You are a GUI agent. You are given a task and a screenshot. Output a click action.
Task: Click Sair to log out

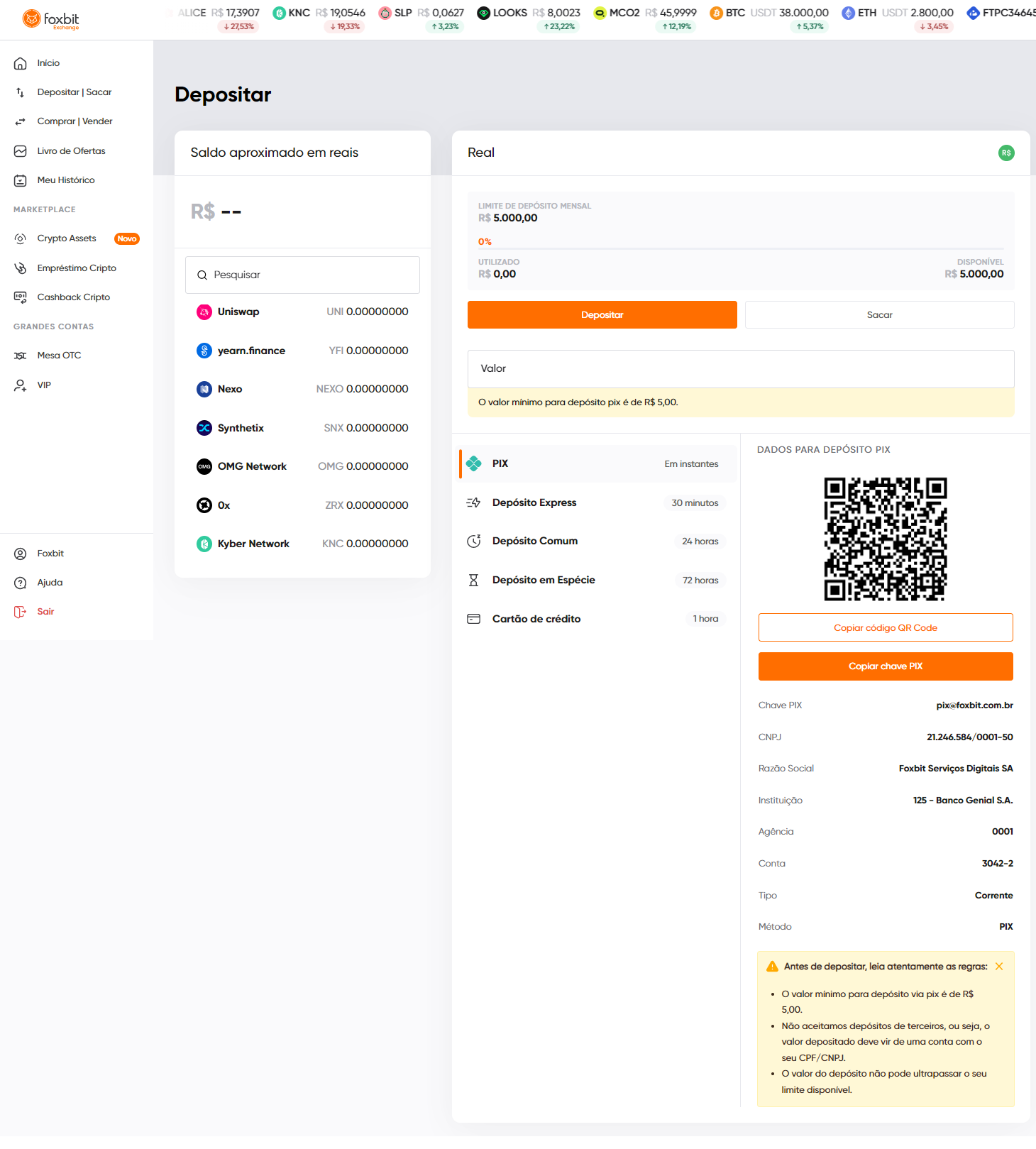[45, 612]
